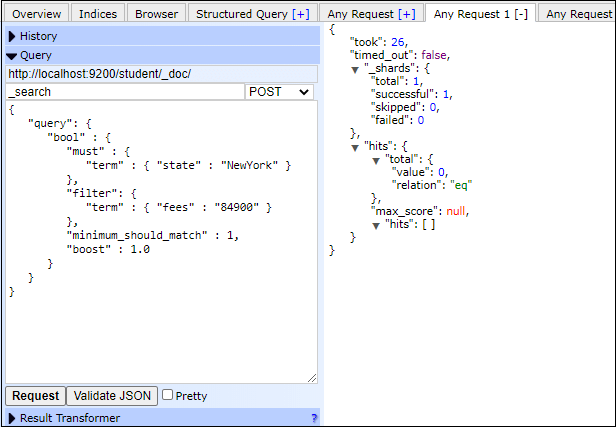Open the POST method dropdown
This screenshot has width=616, height=427.
[279, 92]
